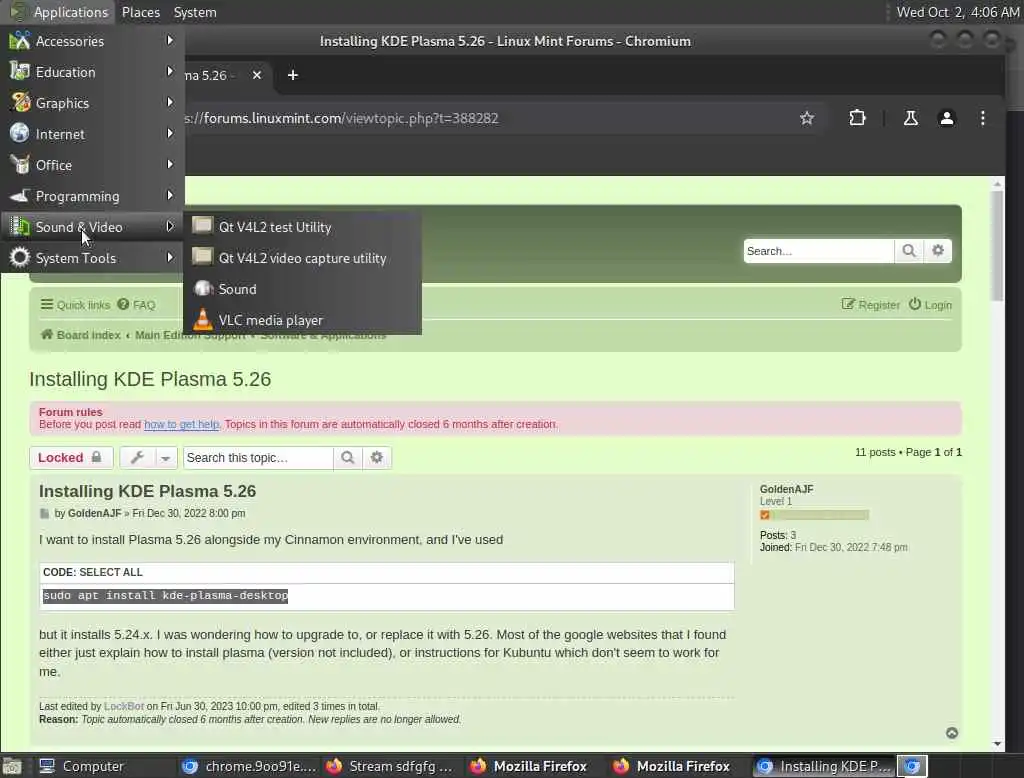Launch VLC media player
1024x778 pixels.
[x=302, y=320]
